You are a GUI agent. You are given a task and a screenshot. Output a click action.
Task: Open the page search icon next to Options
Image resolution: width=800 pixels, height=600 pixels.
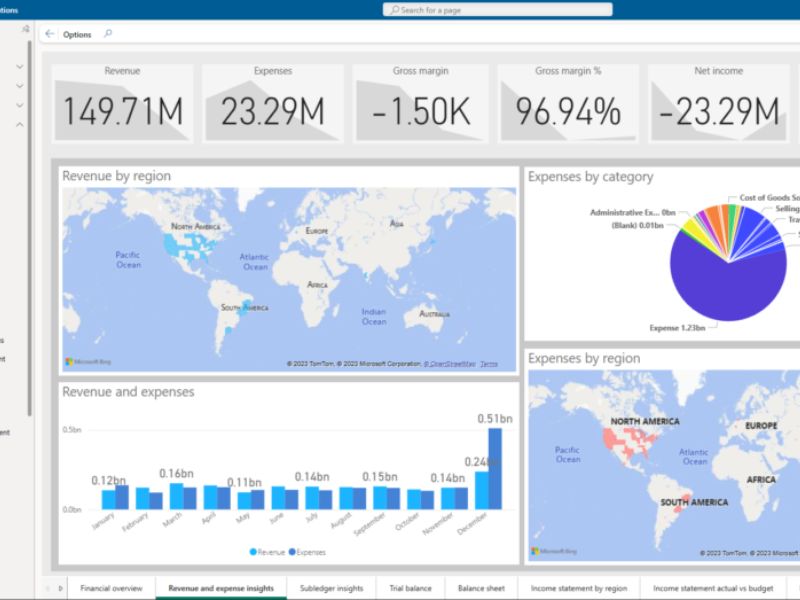pyautogui.click(x=108, y=34)
